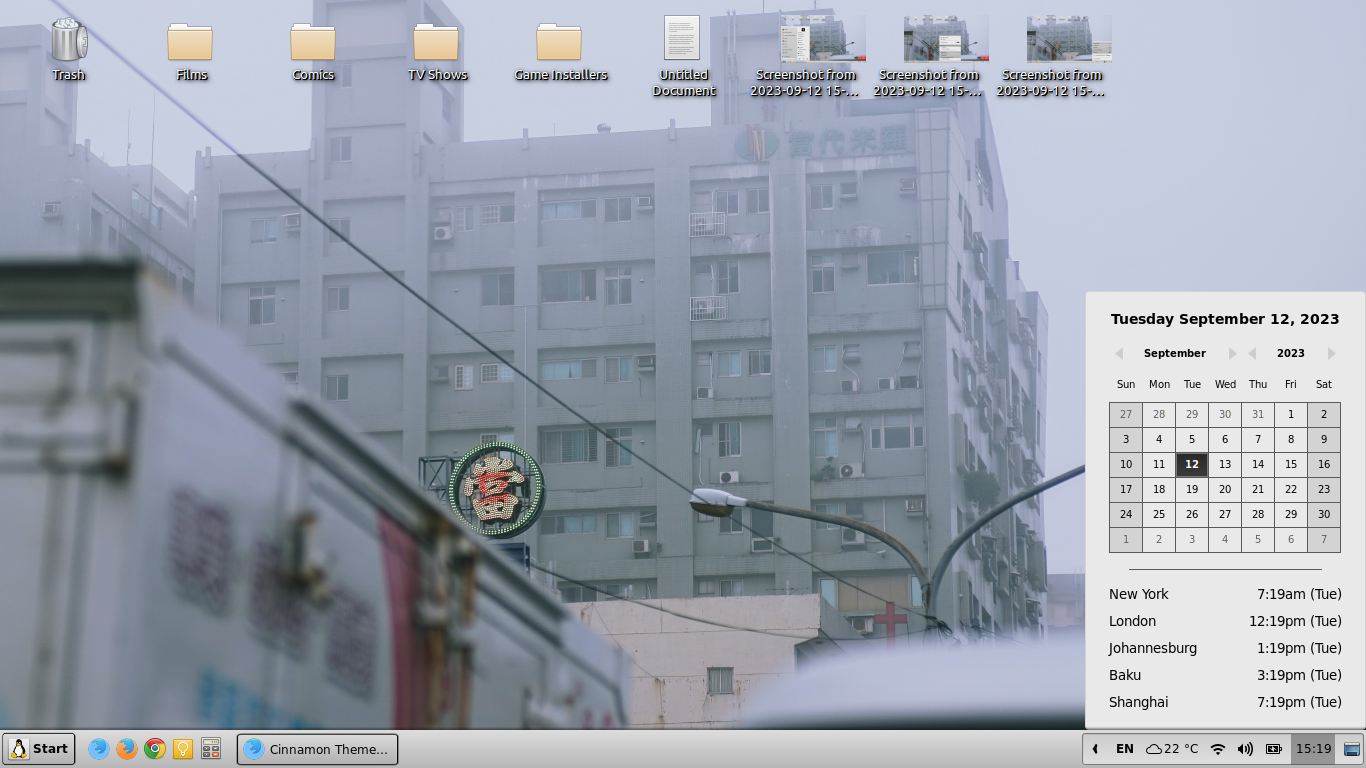Select day 22 in the calendar

click(1291, 489)
